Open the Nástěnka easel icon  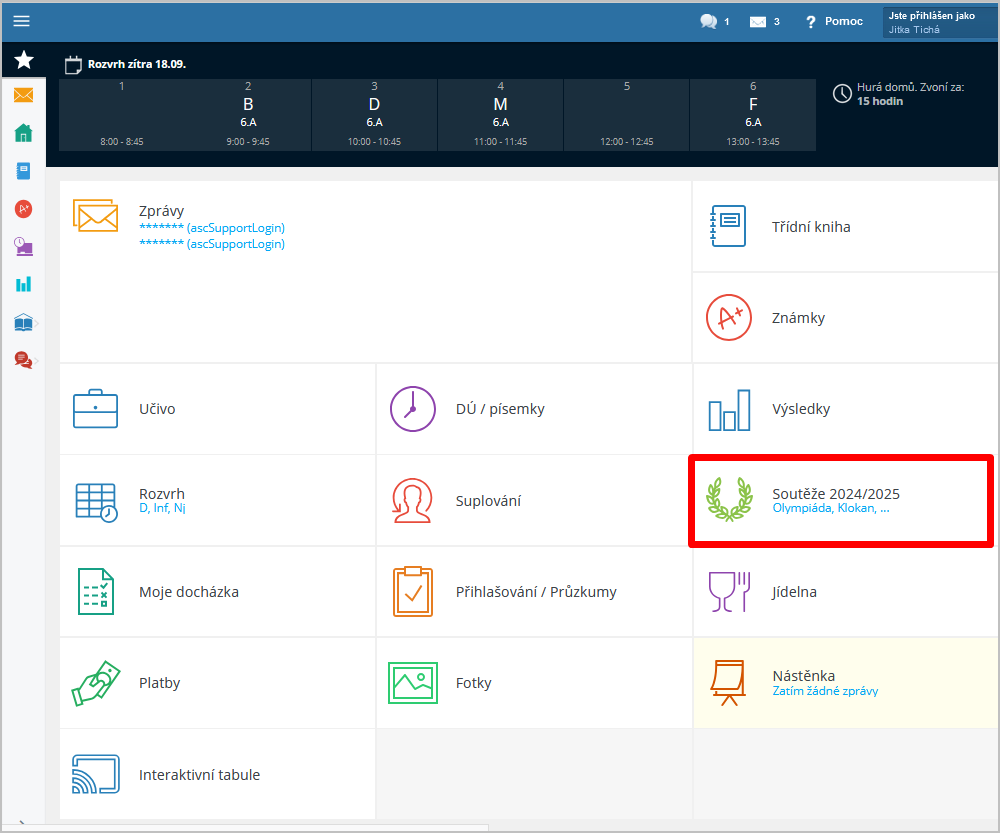tap(728, 683)
